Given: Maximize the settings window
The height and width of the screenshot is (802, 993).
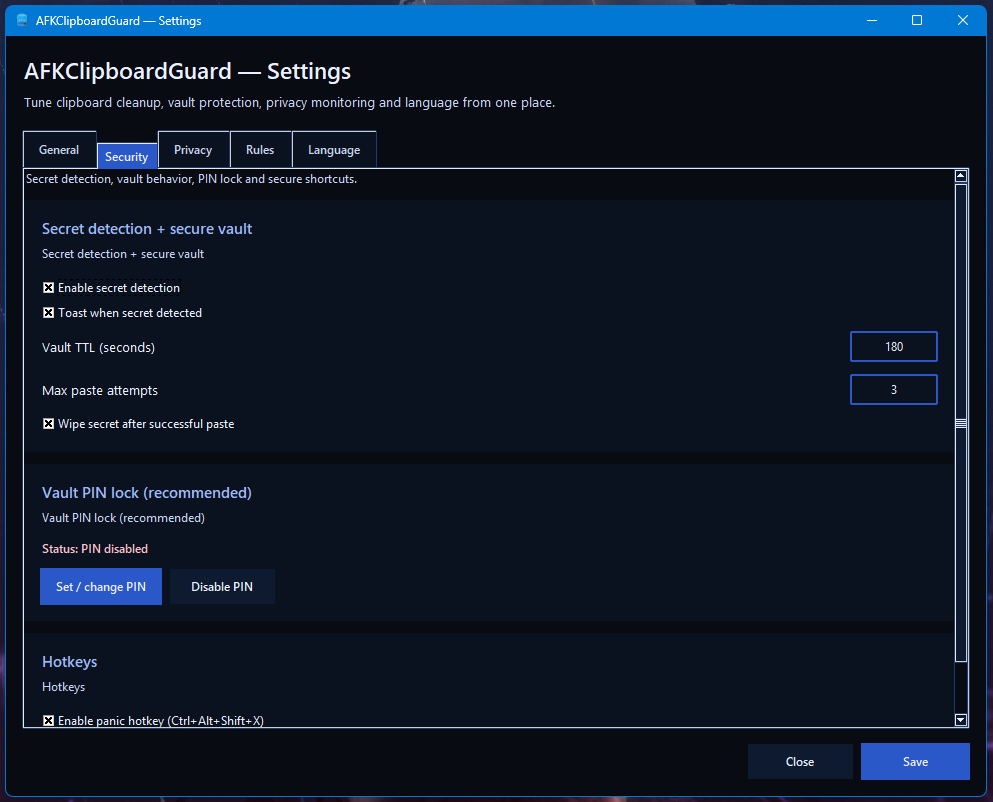Looking at the screenshot, I should click(917, 21).
